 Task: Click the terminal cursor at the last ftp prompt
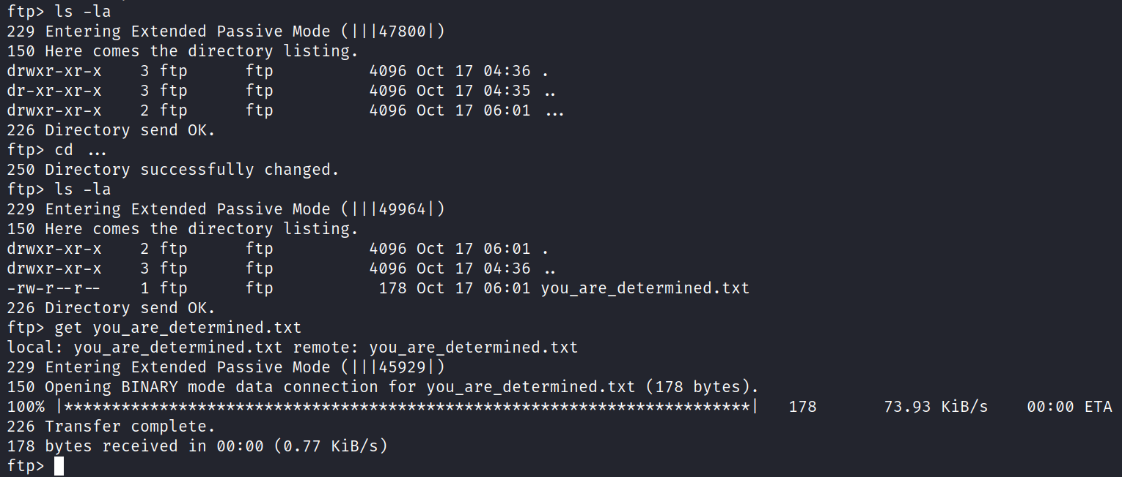click(x=59, y=466)
